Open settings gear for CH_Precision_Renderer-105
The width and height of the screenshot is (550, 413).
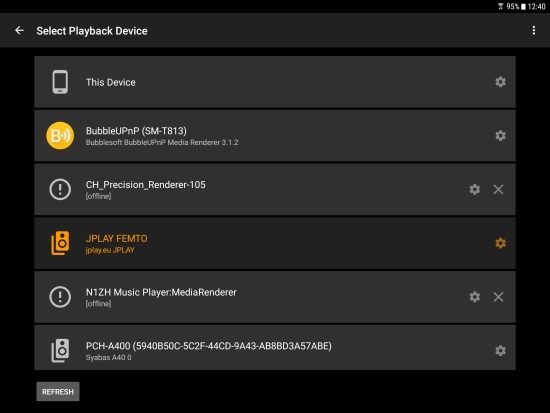475,189
